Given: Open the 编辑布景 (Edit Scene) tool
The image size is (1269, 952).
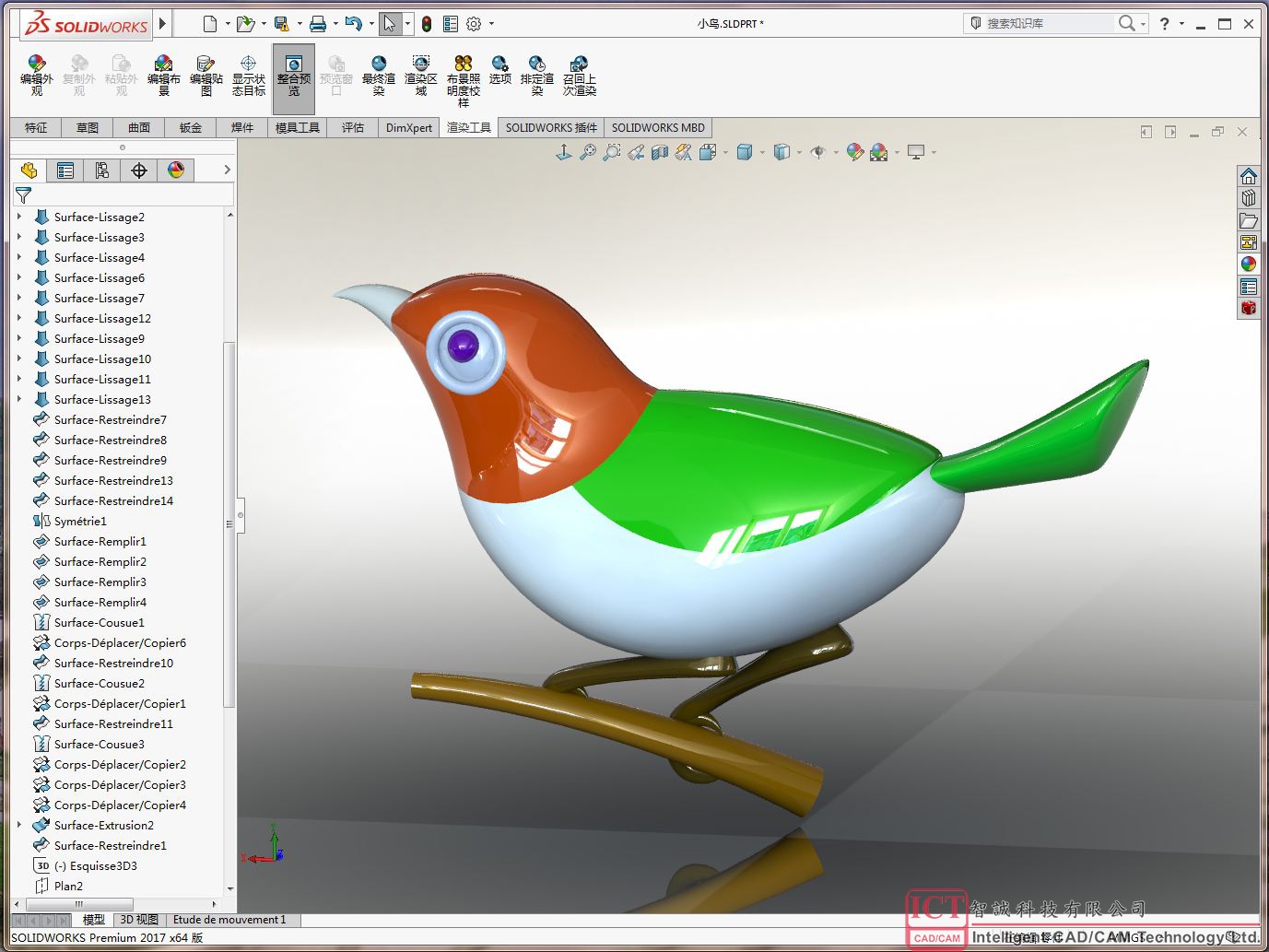Looking at the screenshot, I should tap(163, 76).
